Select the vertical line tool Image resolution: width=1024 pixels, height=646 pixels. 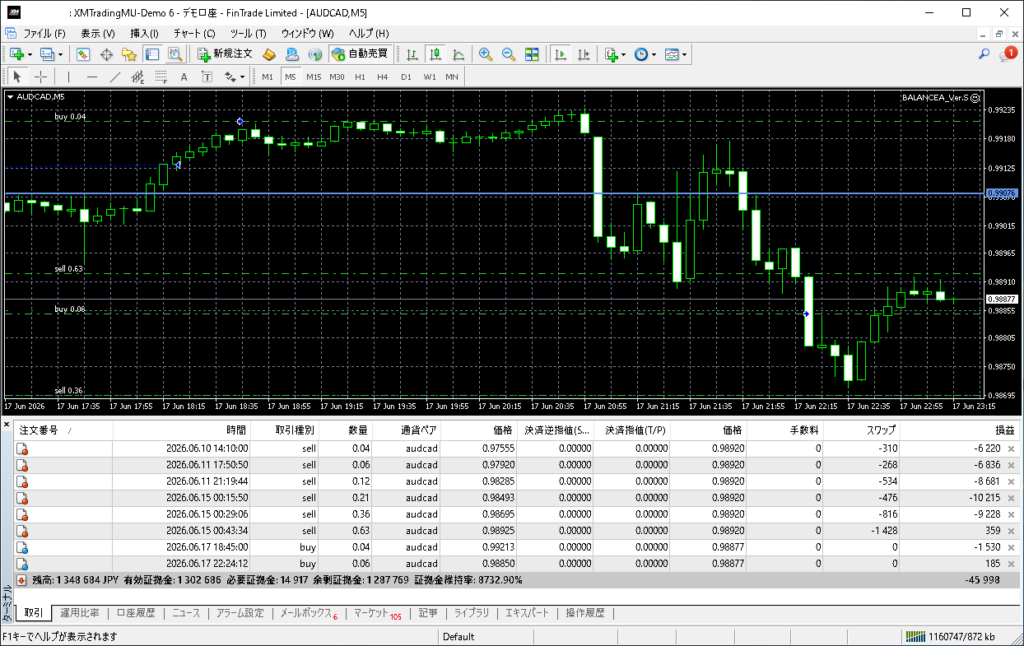coord(69,76)
